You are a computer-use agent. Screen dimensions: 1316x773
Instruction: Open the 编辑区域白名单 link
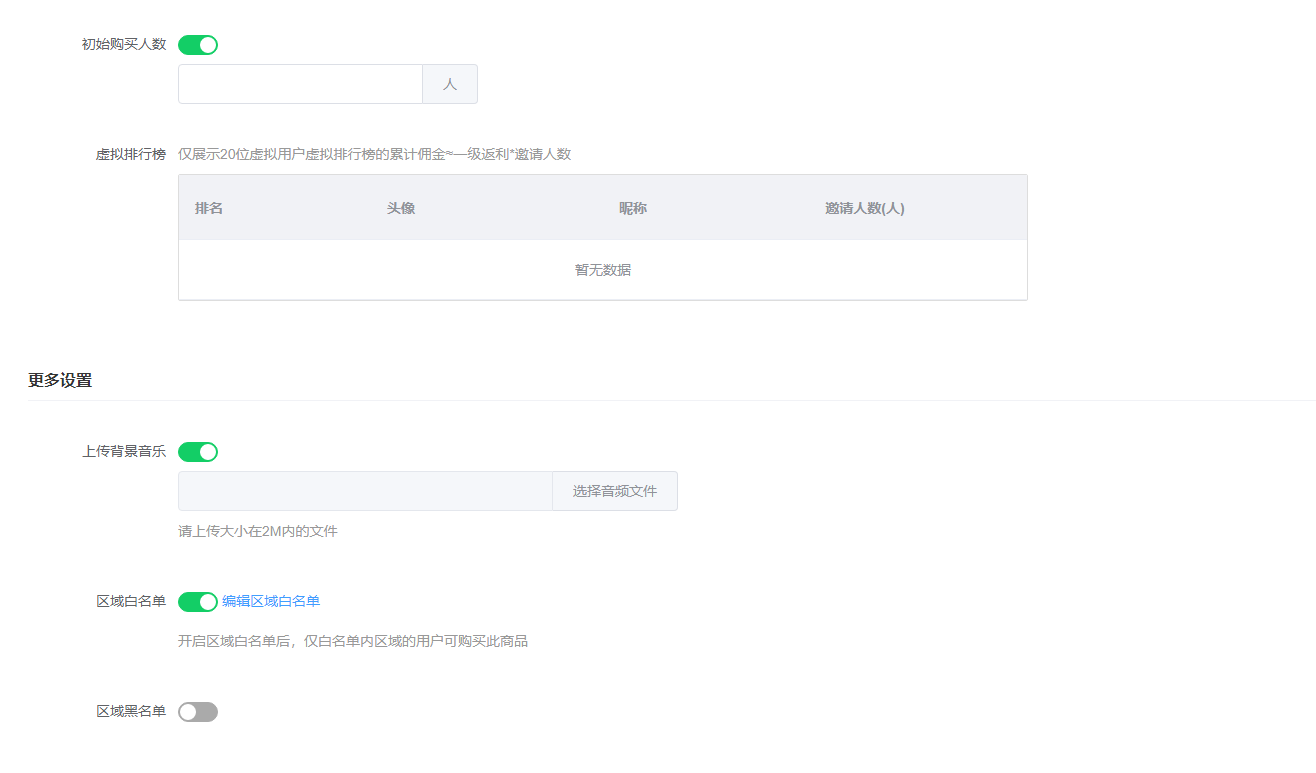(273, 601)
